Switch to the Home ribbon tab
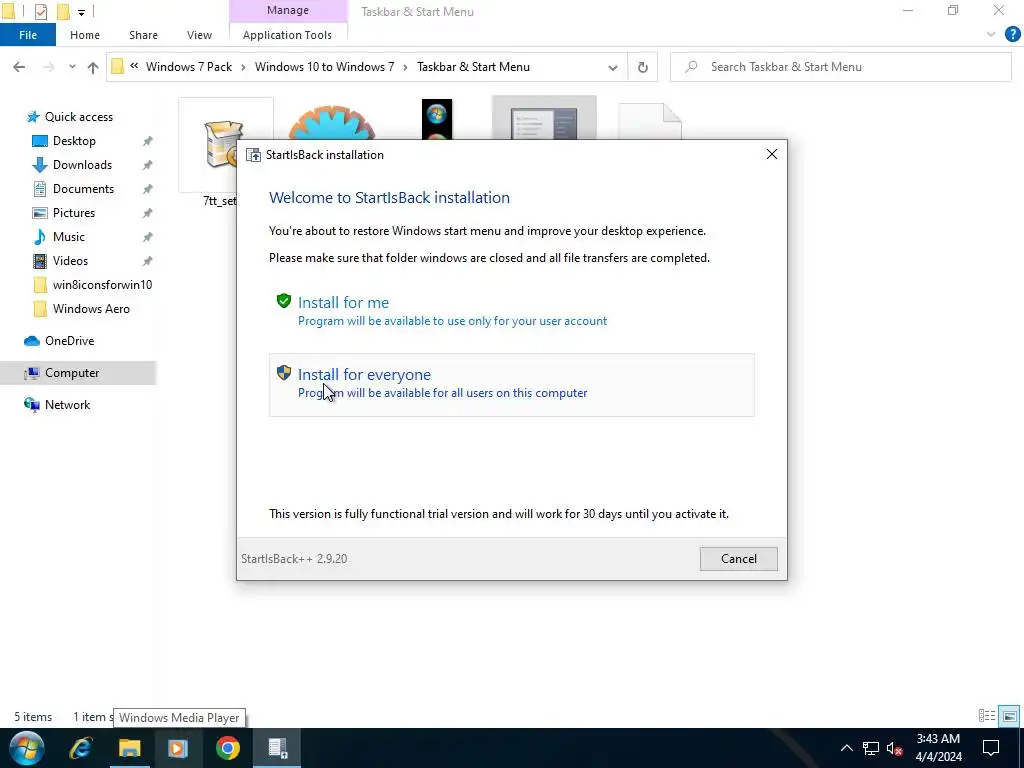This screenshot has width=1024, height=768. pos(85,35)
